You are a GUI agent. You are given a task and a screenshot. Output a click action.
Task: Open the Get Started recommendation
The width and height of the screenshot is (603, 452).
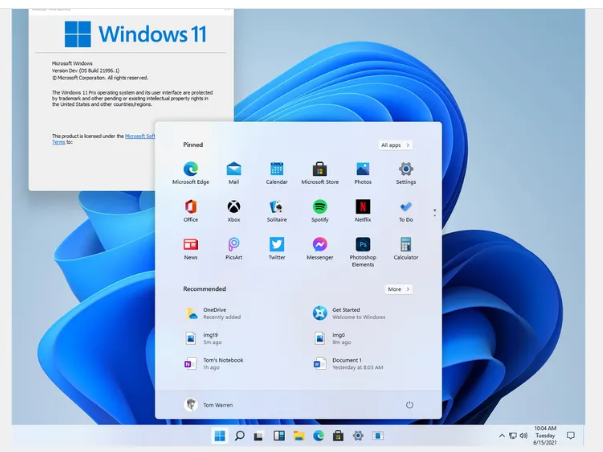coord(349,314)
